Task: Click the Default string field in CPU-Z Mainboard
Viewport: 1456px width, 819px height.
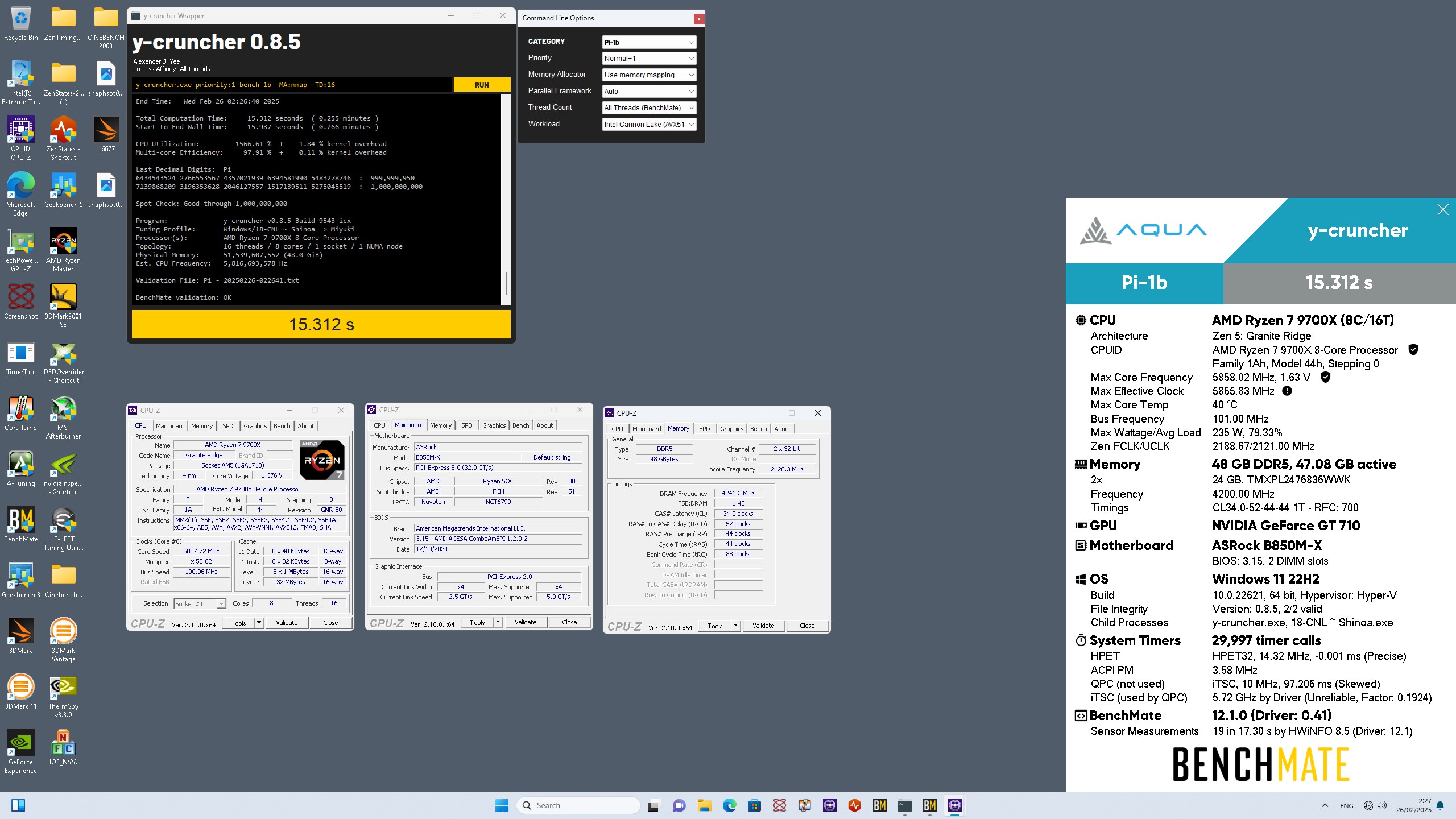Action: [x=552, y=457]
